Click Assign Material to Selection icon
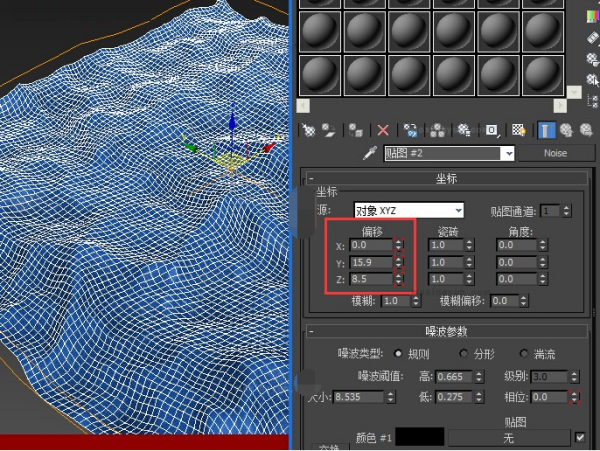Image resolution: width=600 pixels, height=451 pixels. (355, 130)
